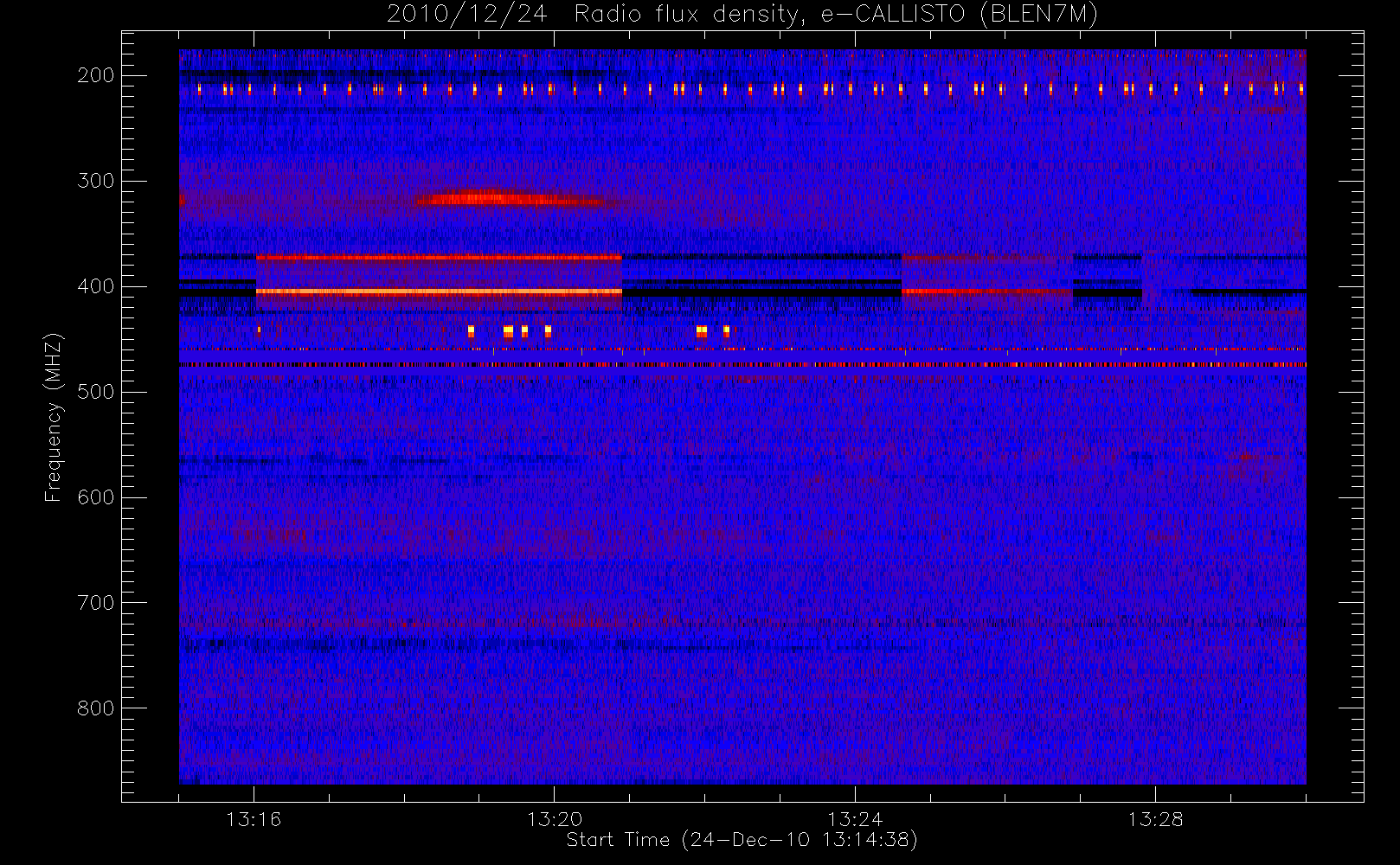The image size is (1400, 865).
Task: Click the 13:24 time tick label
Action: (x=855, y=819)
